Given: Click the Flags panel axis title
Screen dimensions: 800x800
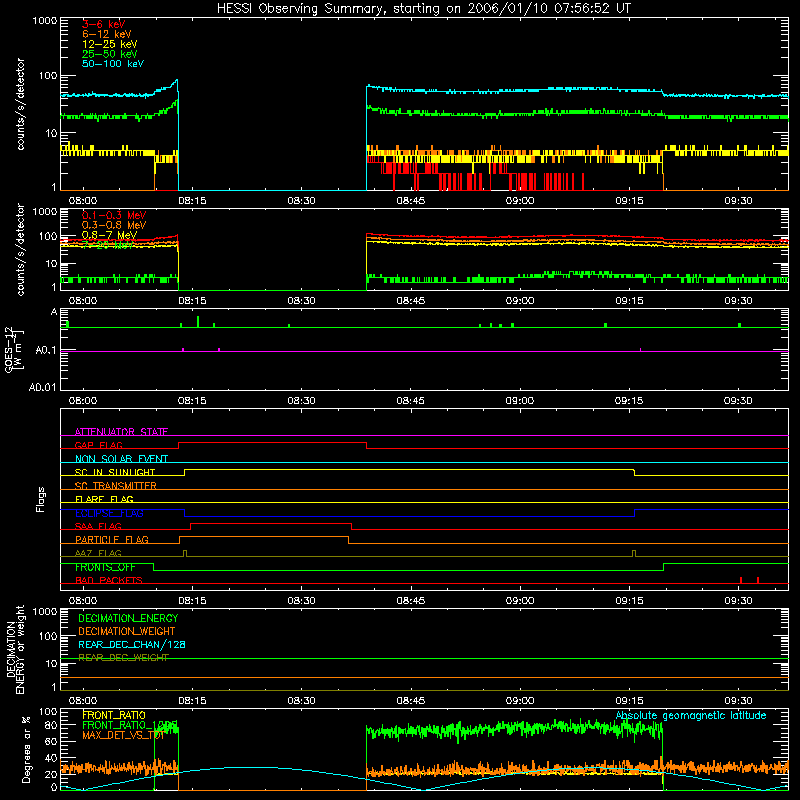Looking at the screenshot, I should (41, 499).
